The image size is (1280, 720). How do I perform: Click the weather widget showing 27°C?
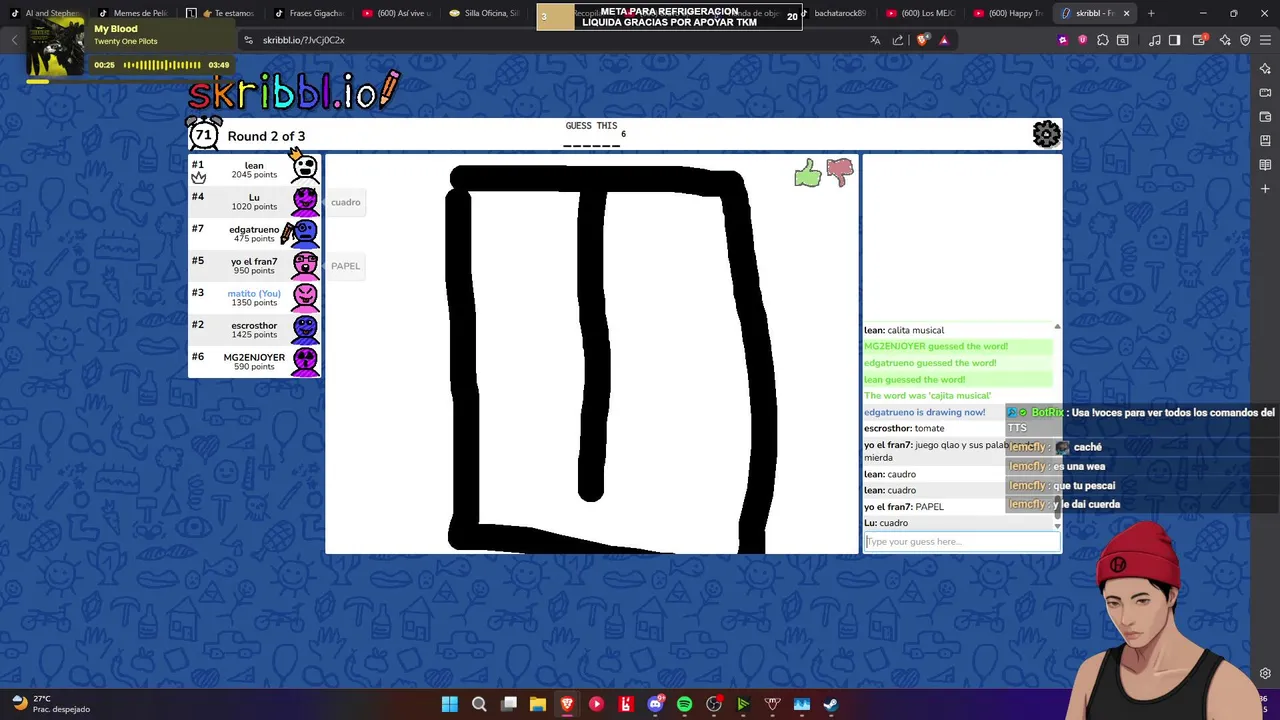click(50, 704)
